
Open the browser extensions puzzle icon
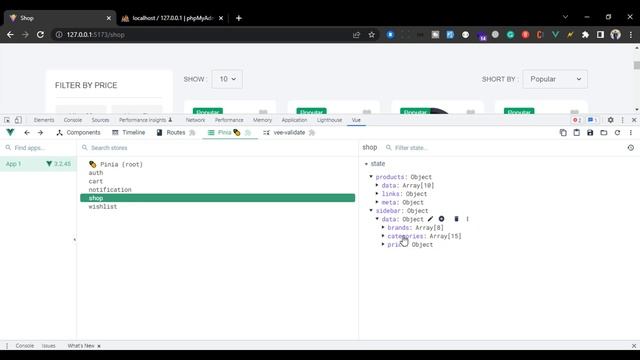585,35
